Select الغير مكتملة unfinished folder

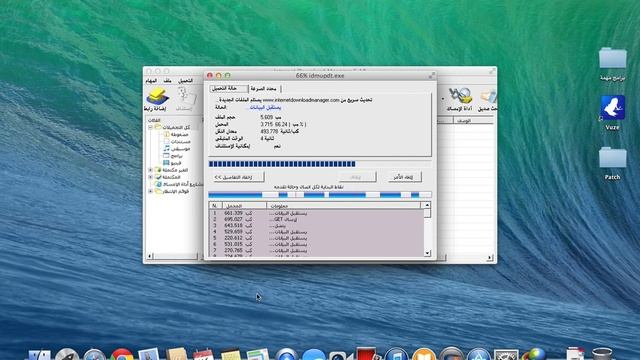(x=171, y=170)
